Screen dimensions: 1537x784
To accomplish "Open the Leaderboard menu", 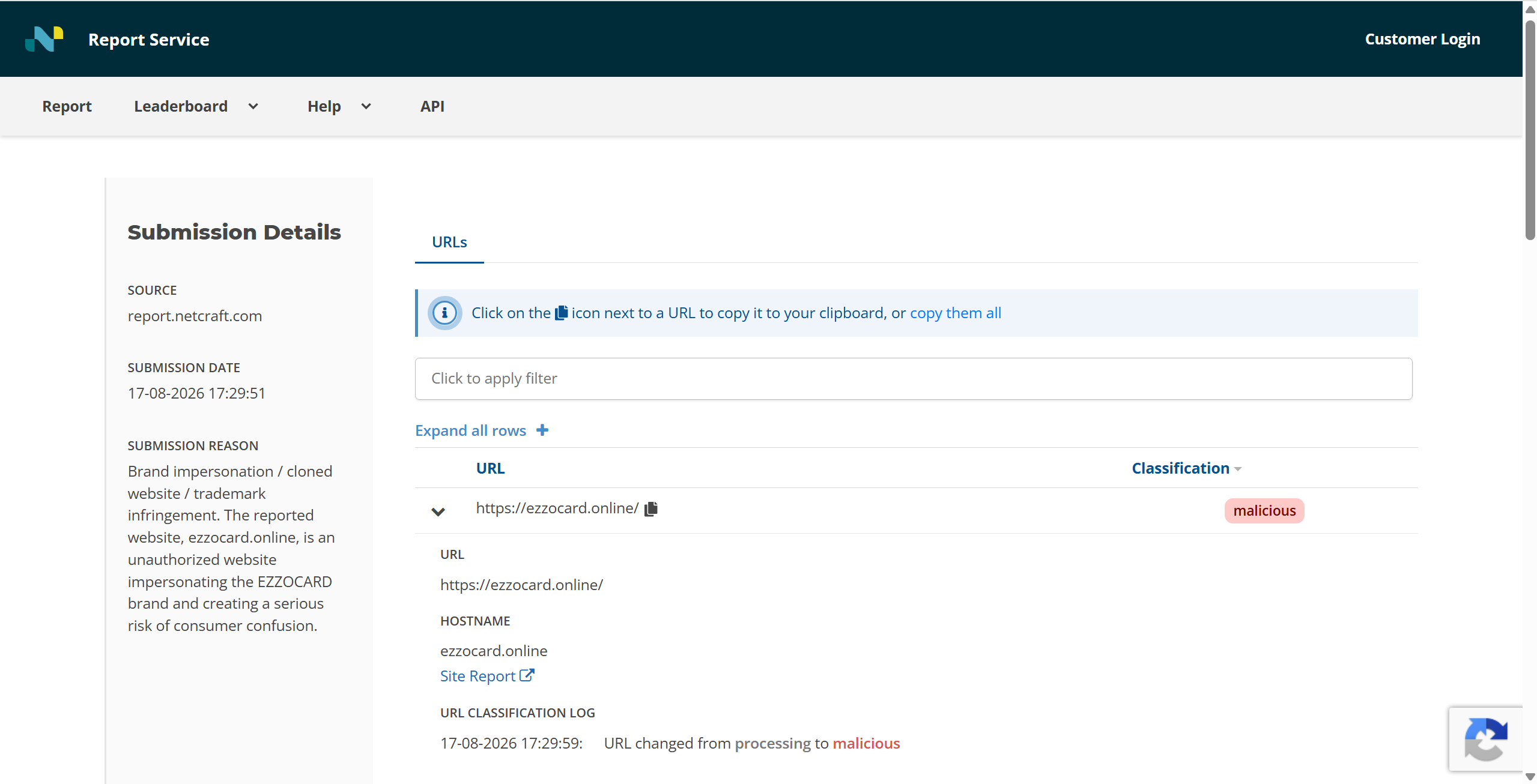I will pos(181,106).
